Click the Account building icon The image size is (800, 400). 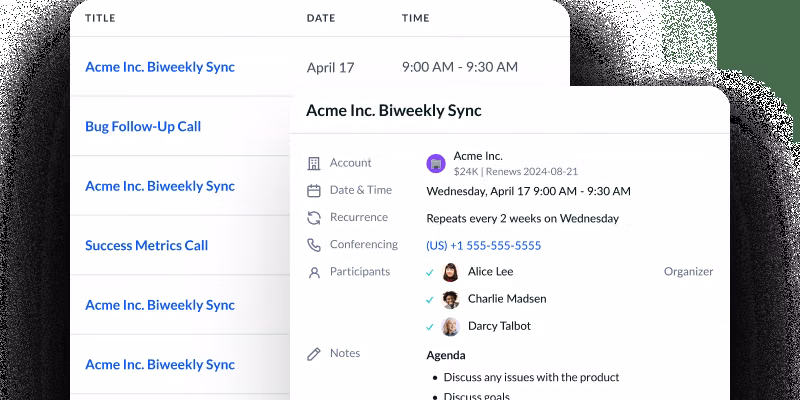pos(314,163)
